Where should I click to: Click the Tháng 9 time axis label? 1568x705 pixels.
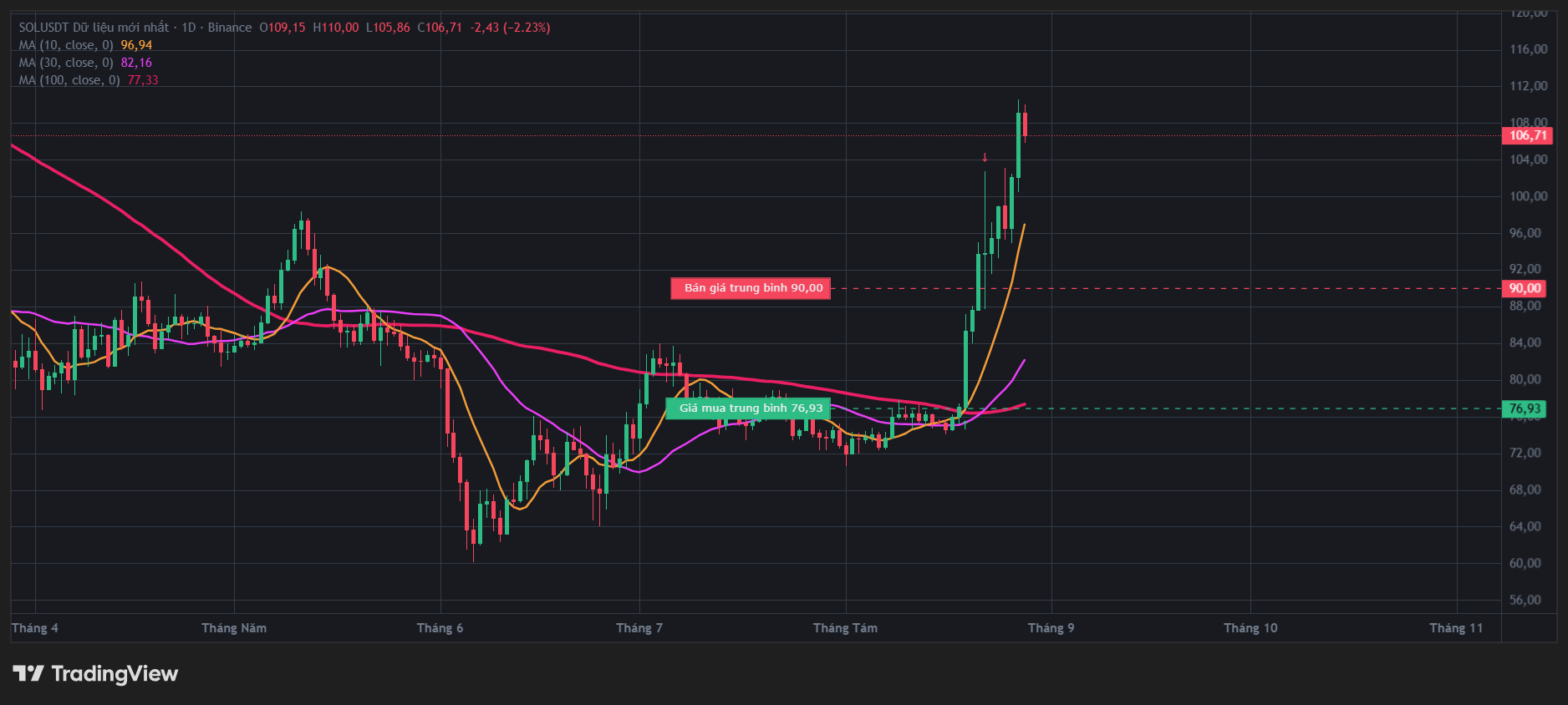(x=1051, y=628)
